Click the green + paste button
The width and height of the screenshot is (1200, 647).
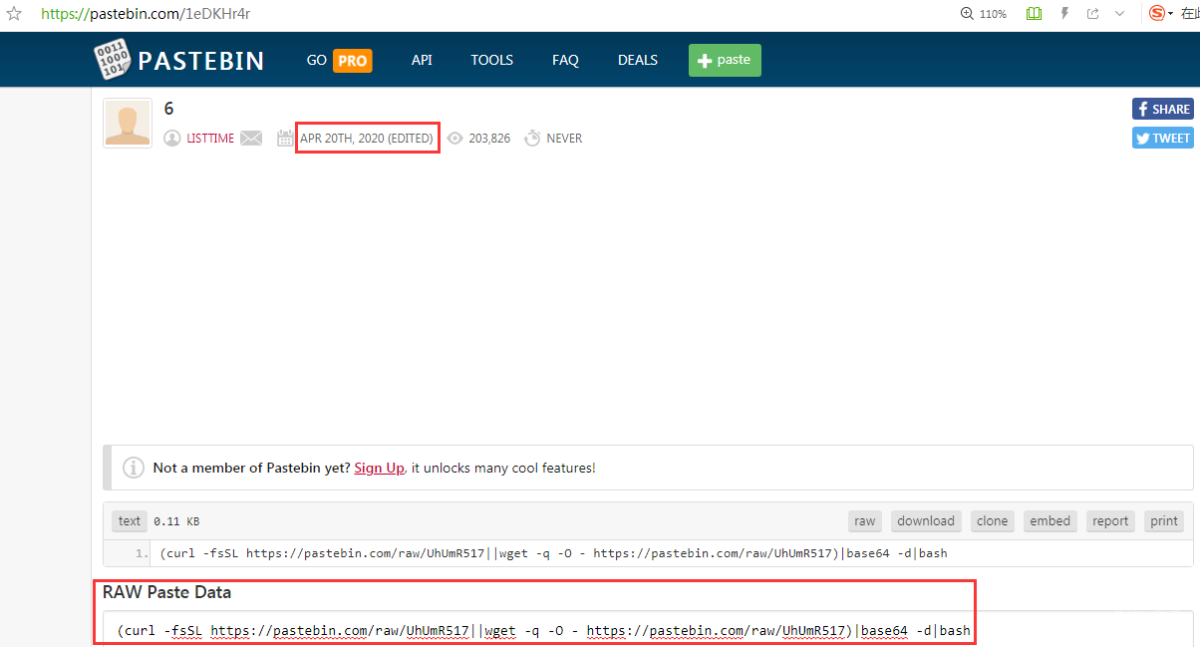coord(725,60)
